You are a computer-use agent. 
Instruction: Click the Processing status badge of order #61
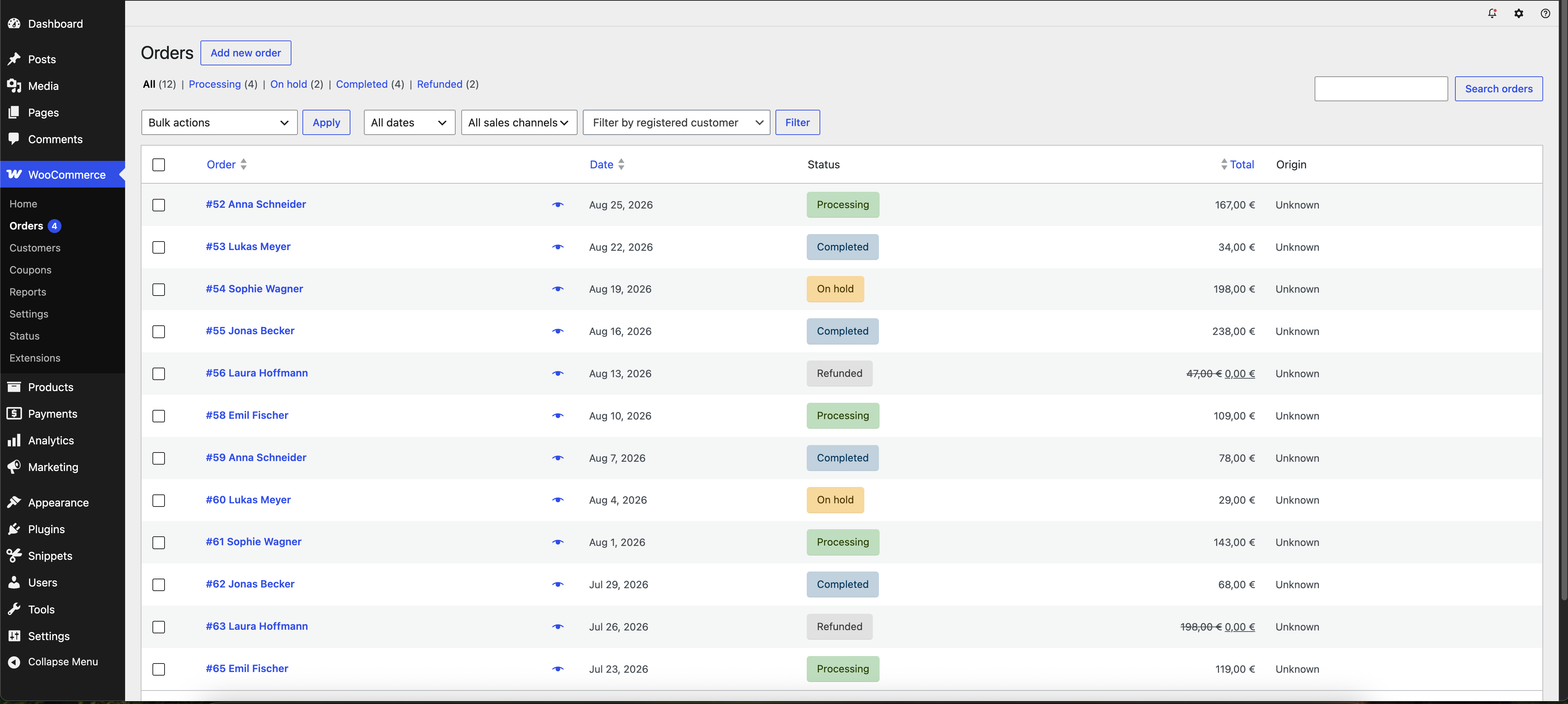pyautogui.click(x=842, y=542)
